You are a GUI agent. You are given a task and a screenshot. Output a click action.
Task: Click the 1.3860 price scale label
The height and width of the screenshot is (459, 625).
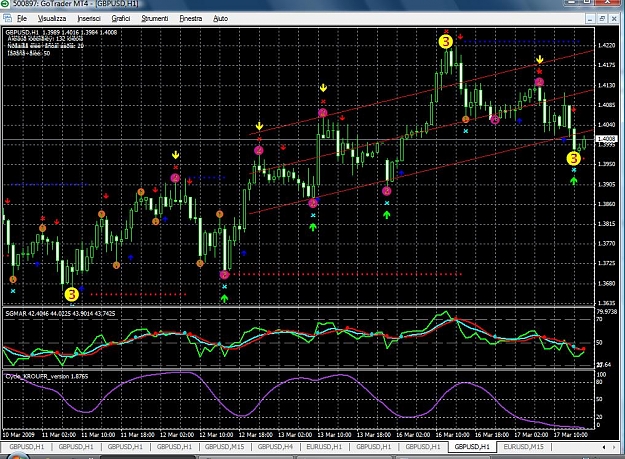pos(606,204)
